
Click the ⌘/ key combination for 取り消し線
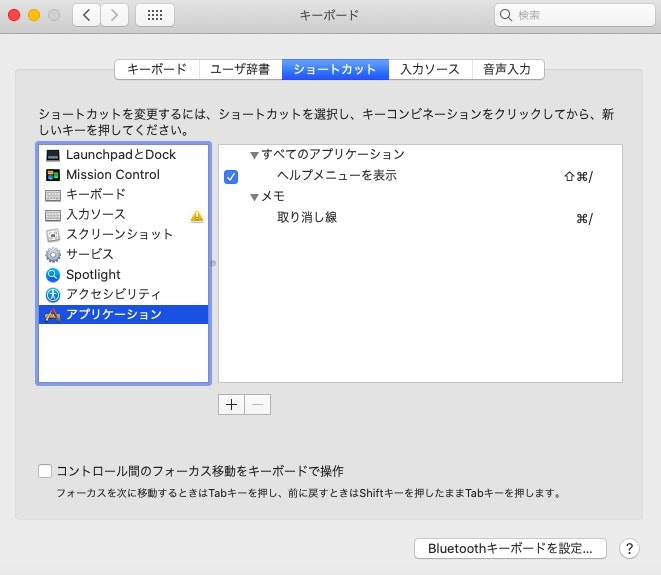(584, 219)
